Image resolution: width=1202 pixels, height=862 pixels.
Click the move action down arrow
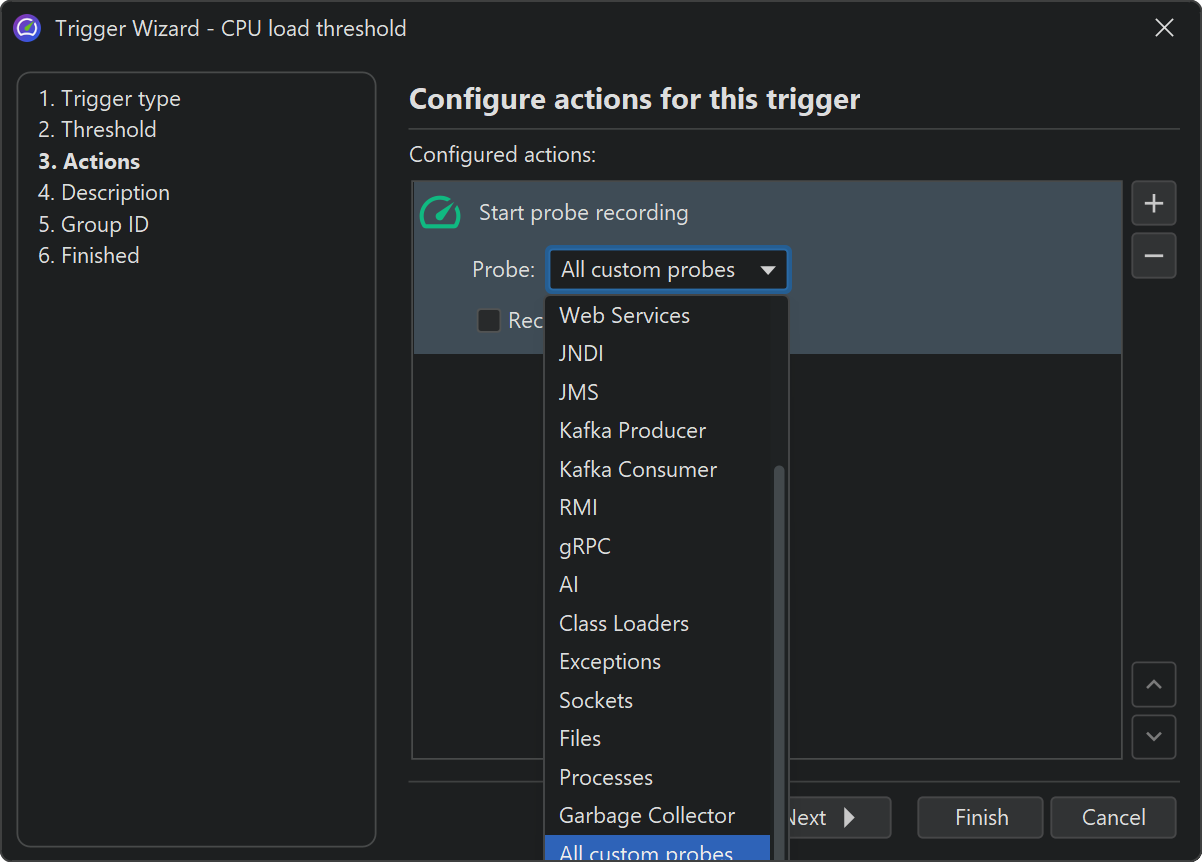click(x=1153, y=737)
